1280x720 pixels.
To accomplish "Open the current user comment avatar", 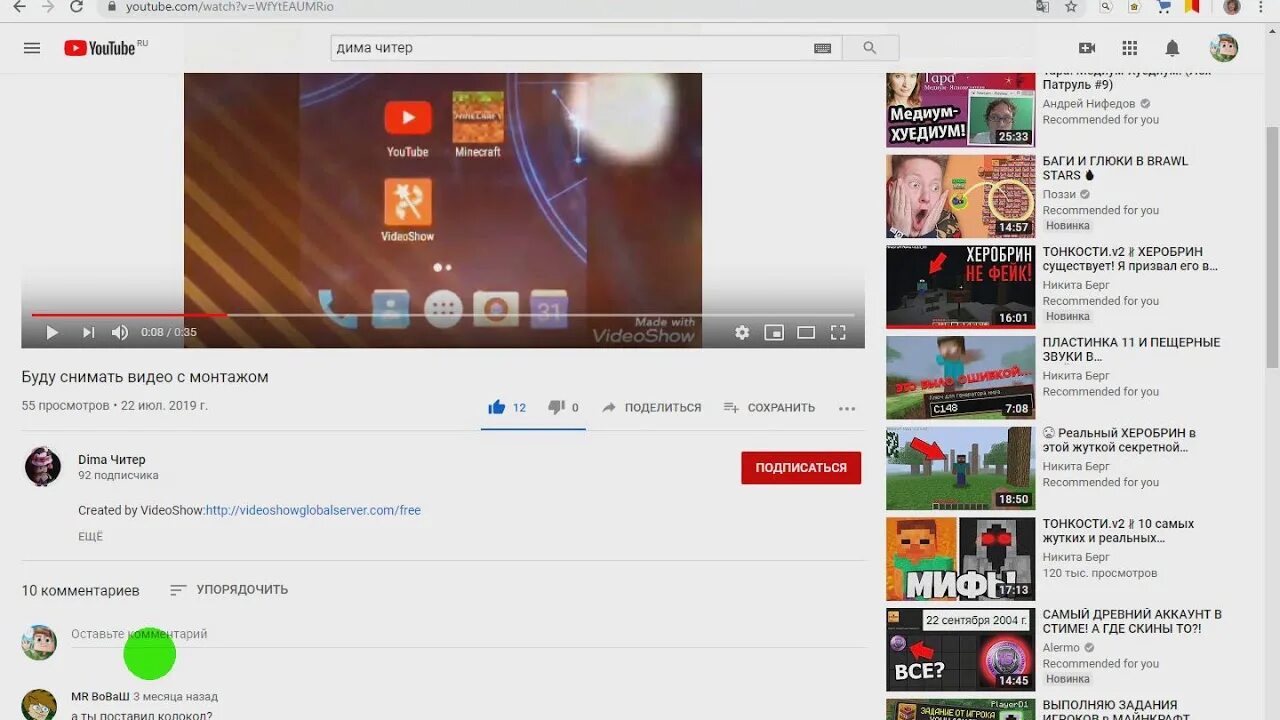I will pyautogui.click(x=39, y=642).
